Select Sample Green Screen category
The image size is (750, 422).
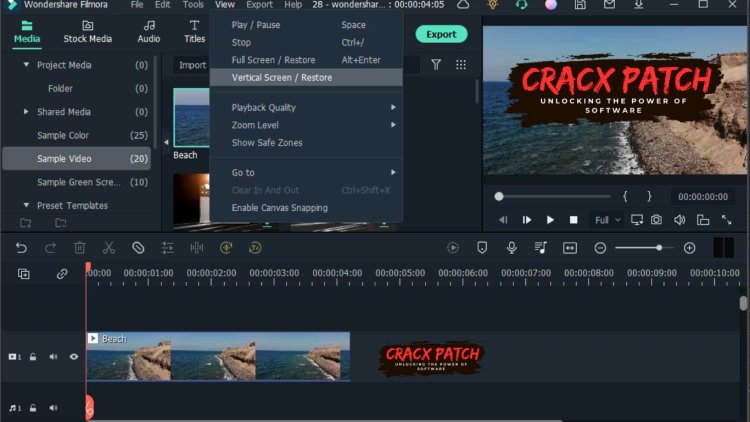click(77, 182)
